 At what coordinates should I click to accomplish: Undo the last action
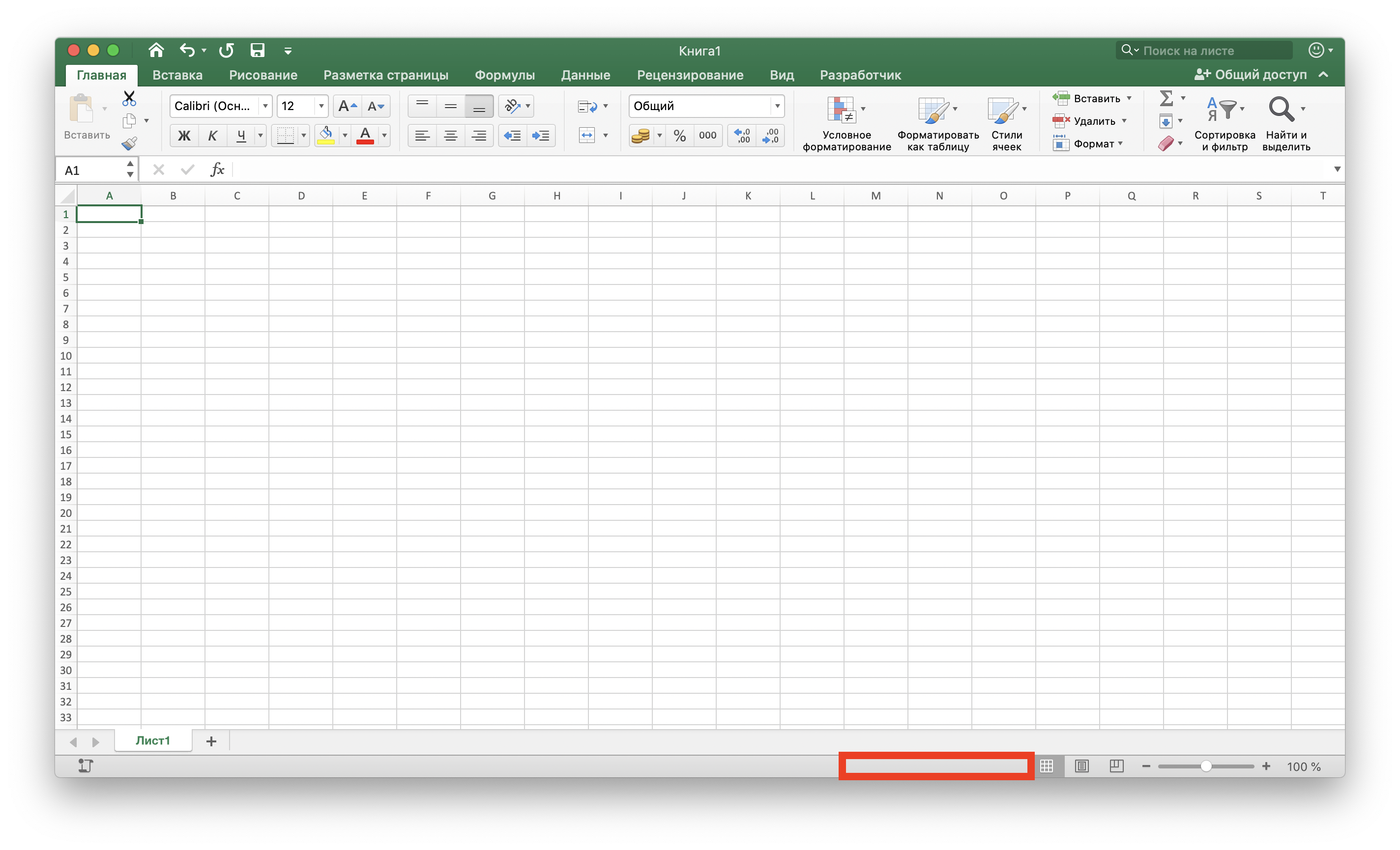[187, 51]
